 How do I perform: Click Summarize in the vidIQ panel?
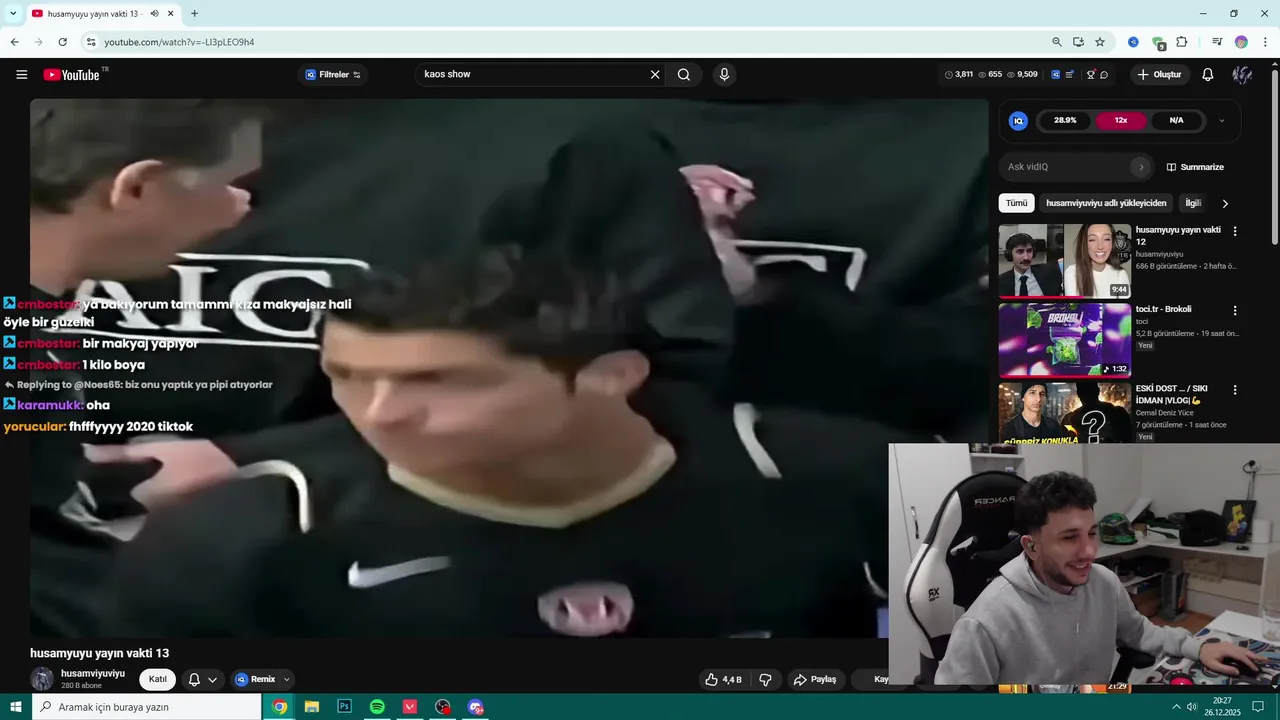[1195, 167]
